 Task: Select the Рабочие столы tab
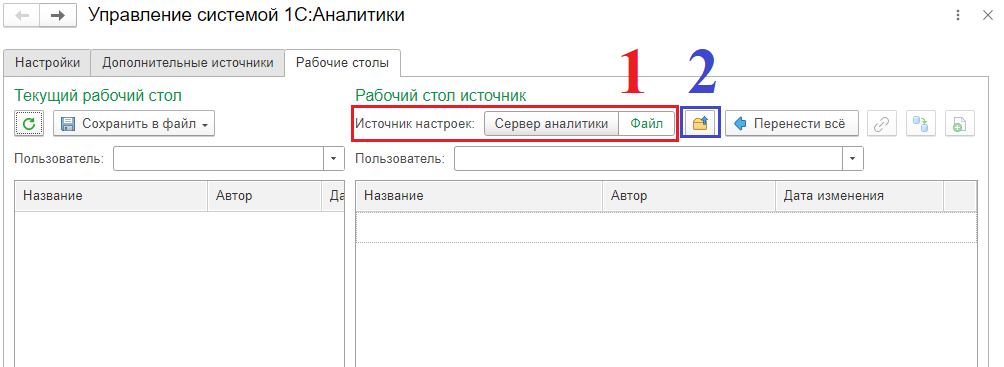point(343,63)
